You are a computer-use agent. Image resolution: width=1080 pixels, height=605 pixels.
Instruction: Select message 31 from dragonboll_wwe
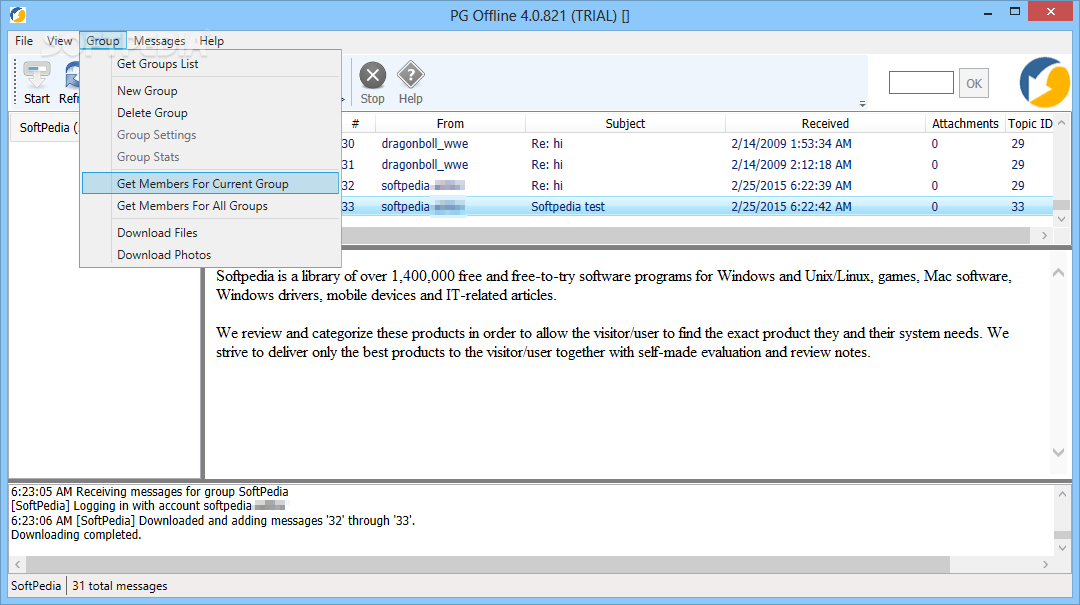(697, 165)
